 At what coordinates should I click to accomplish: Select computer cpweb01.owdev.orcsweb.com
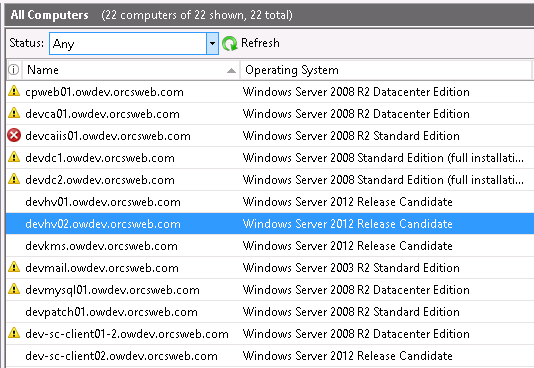point(104,92)
